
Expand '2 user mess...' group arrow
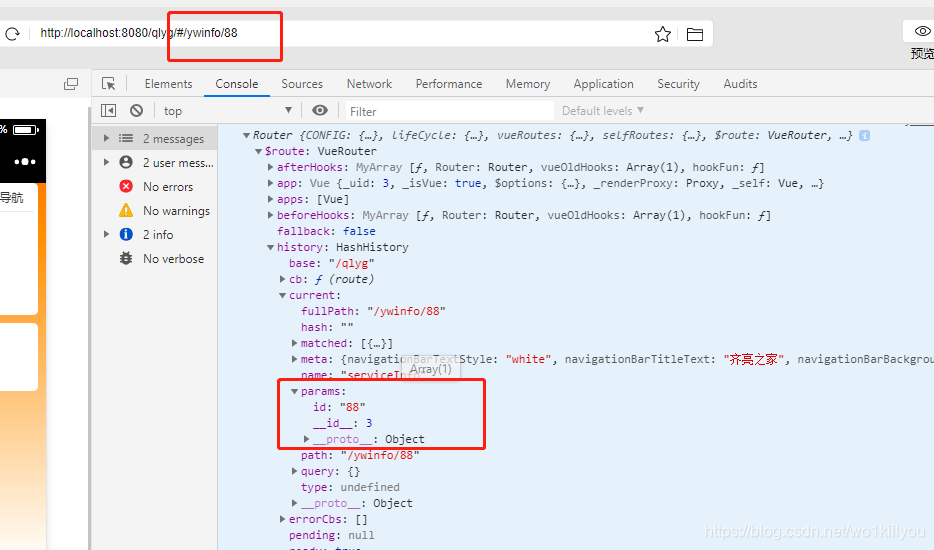click(106, 162)
